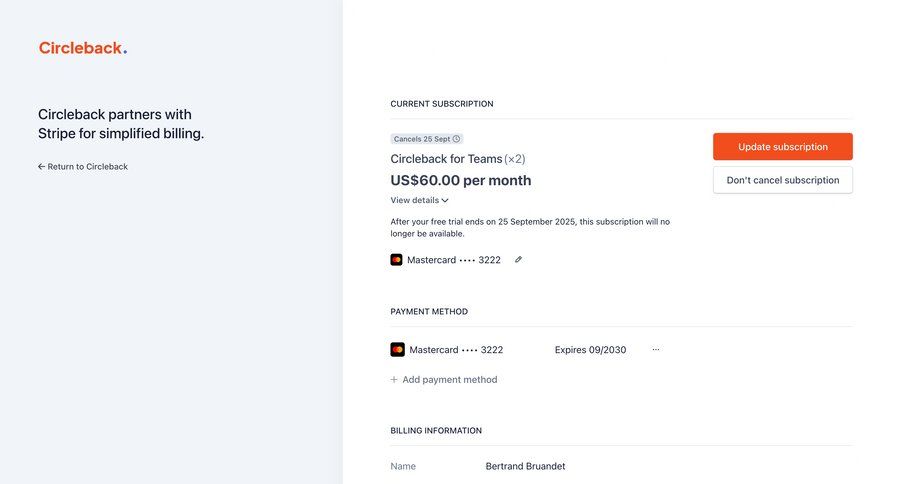Follow the Return to Circleback link
900x484 pixels.
(x=87, y=167)
